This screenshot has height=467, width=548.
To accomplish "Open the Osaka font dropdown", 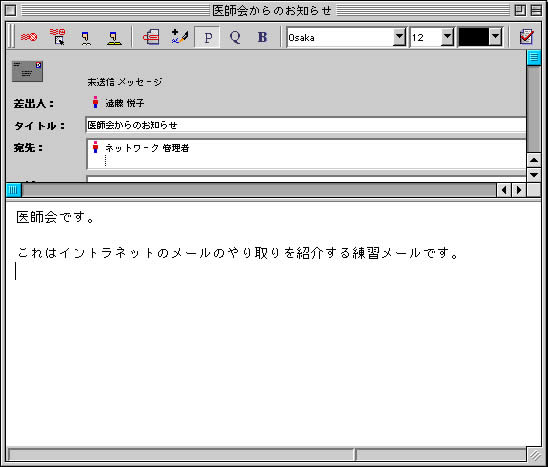I will [x=399, y=37].
